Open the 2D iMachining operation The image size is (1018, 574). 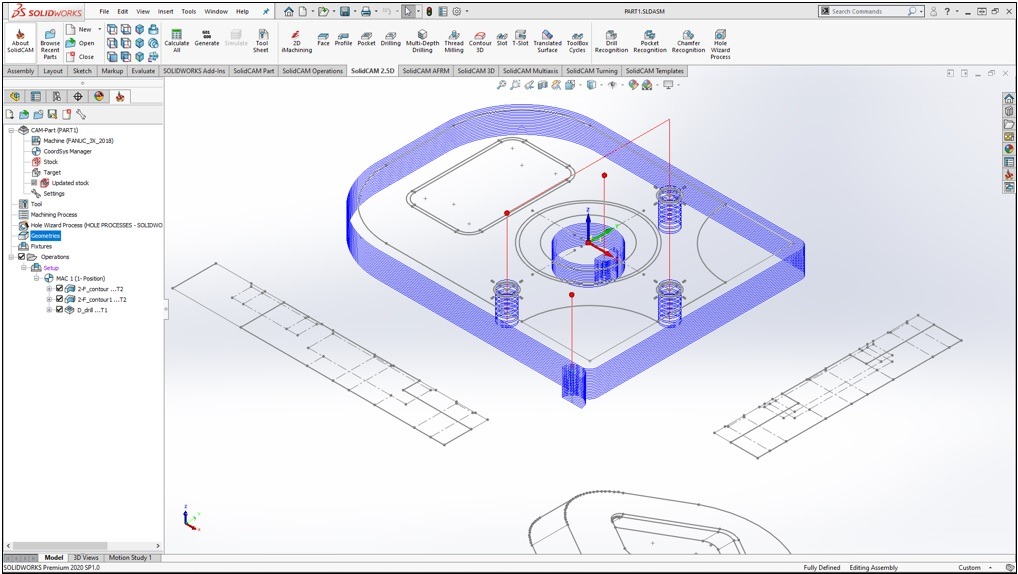296,41
